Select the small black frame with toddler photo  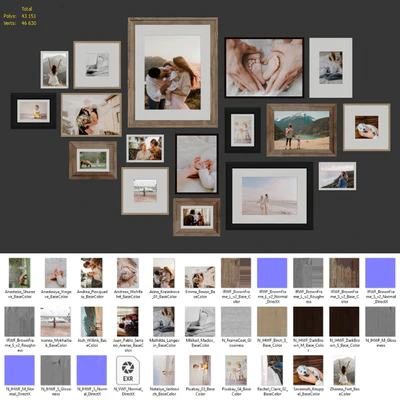243,130
